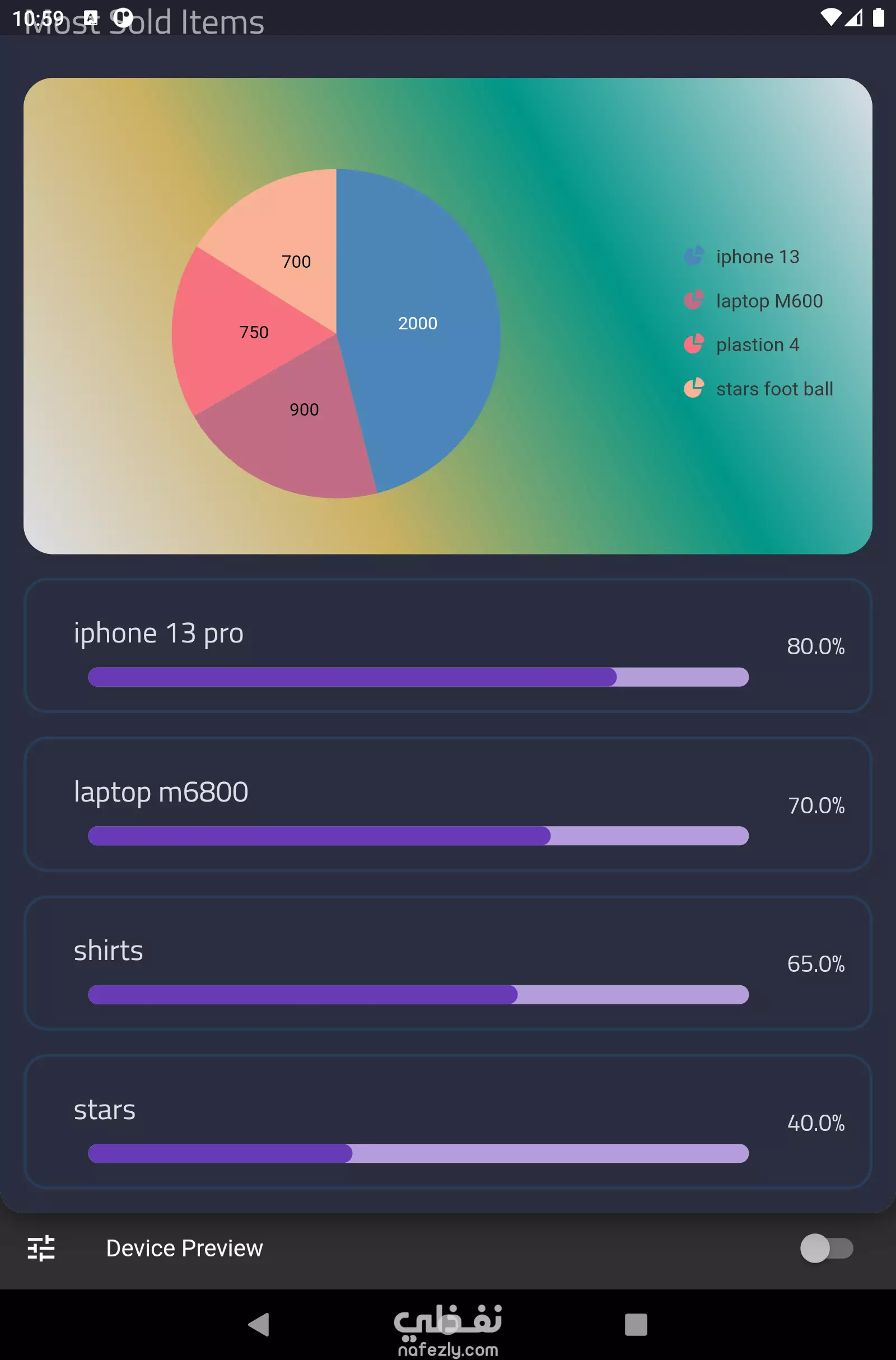Click the plastion 4 legend pie icon
This screenshot has height=1360, width=896.
coord(694,344)
